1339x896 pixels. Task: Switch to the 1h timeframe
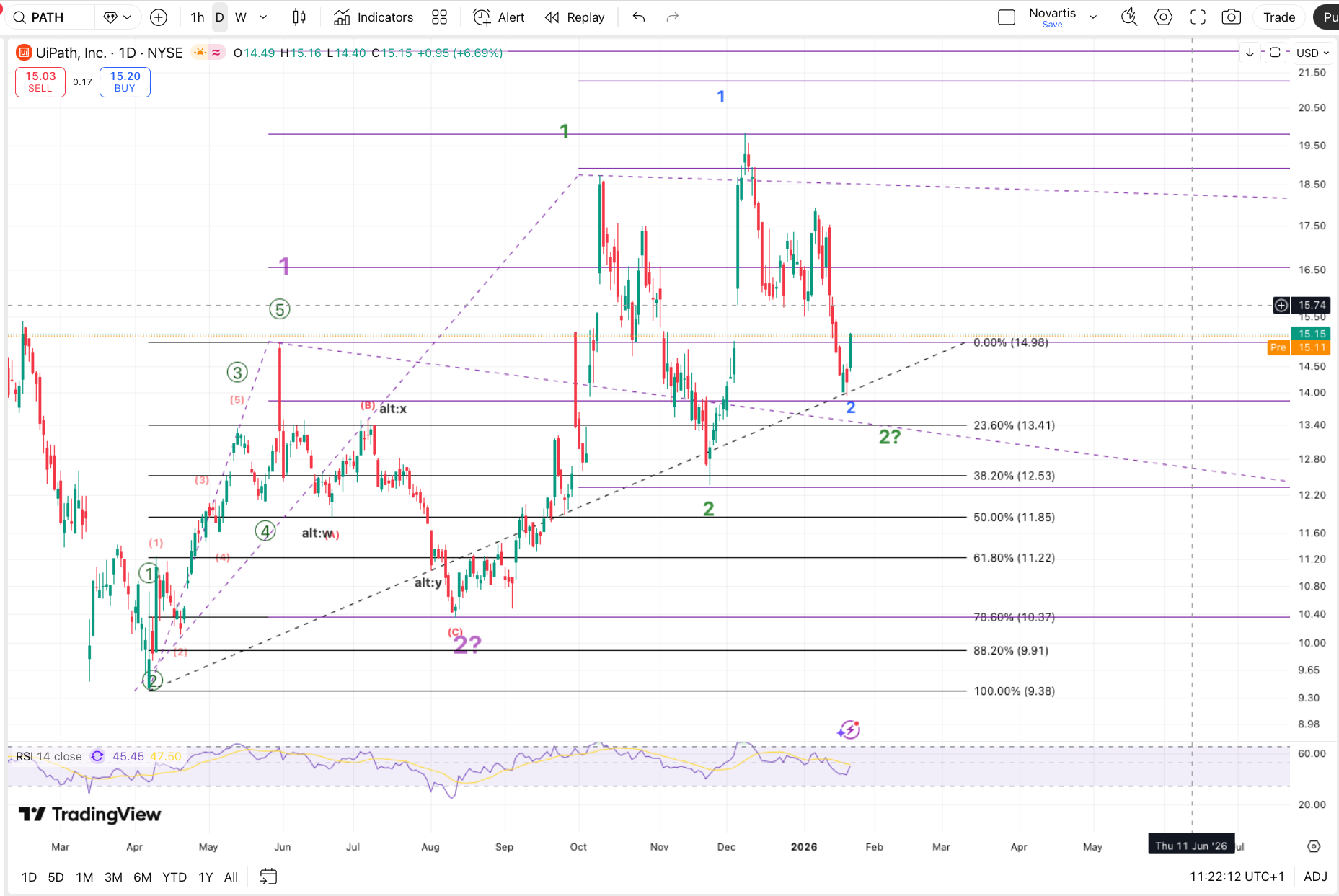(198, 17)
